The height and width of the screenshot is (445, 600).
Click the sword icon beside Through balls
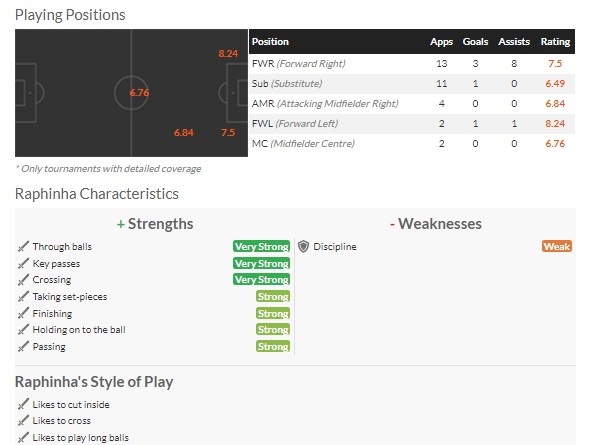click(x=23, y=247)
